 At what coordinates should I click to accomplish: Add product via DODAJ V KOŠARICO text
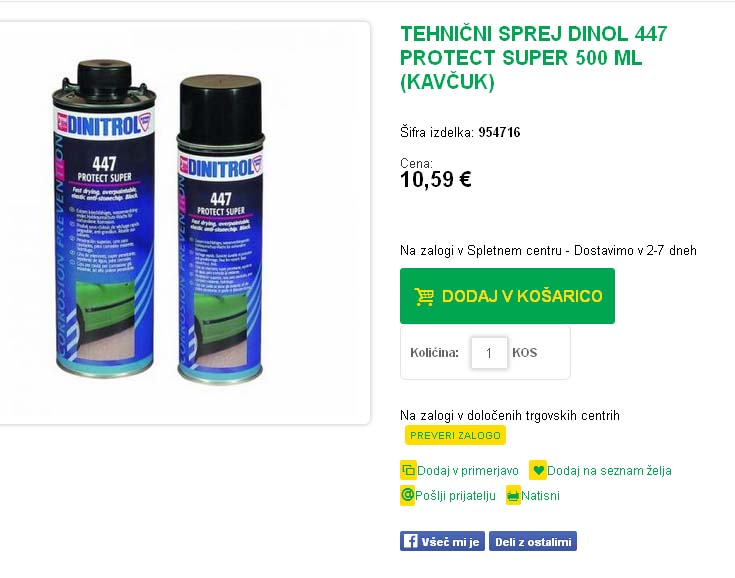point(522,296)
